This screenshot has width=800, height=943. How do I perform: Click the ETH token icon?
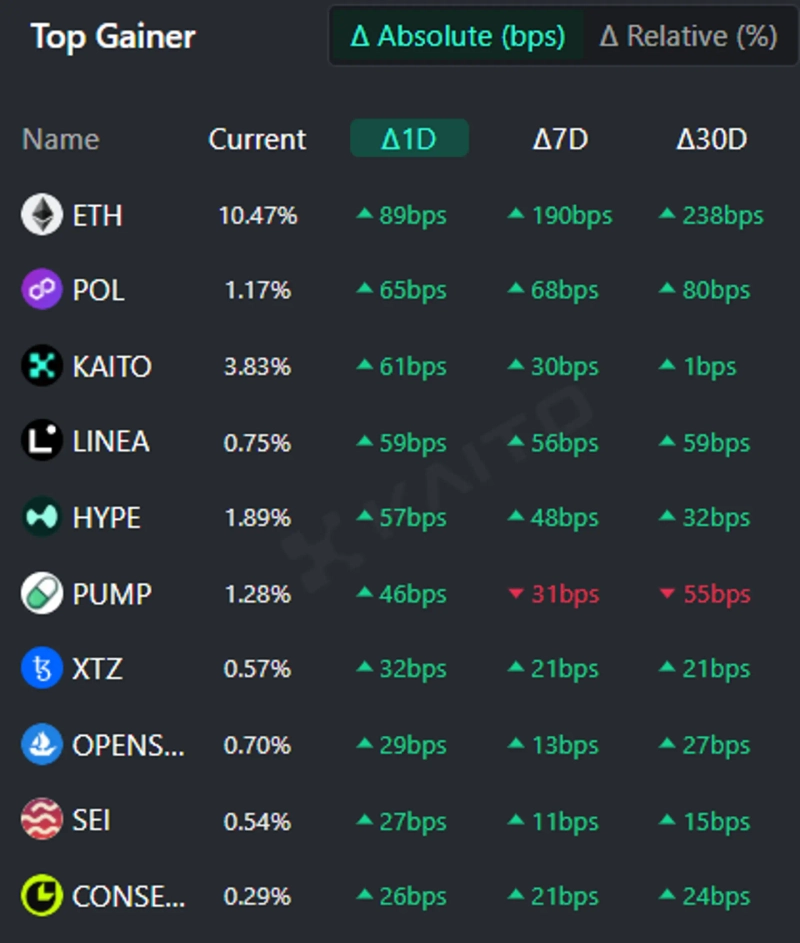pos(42,215)
